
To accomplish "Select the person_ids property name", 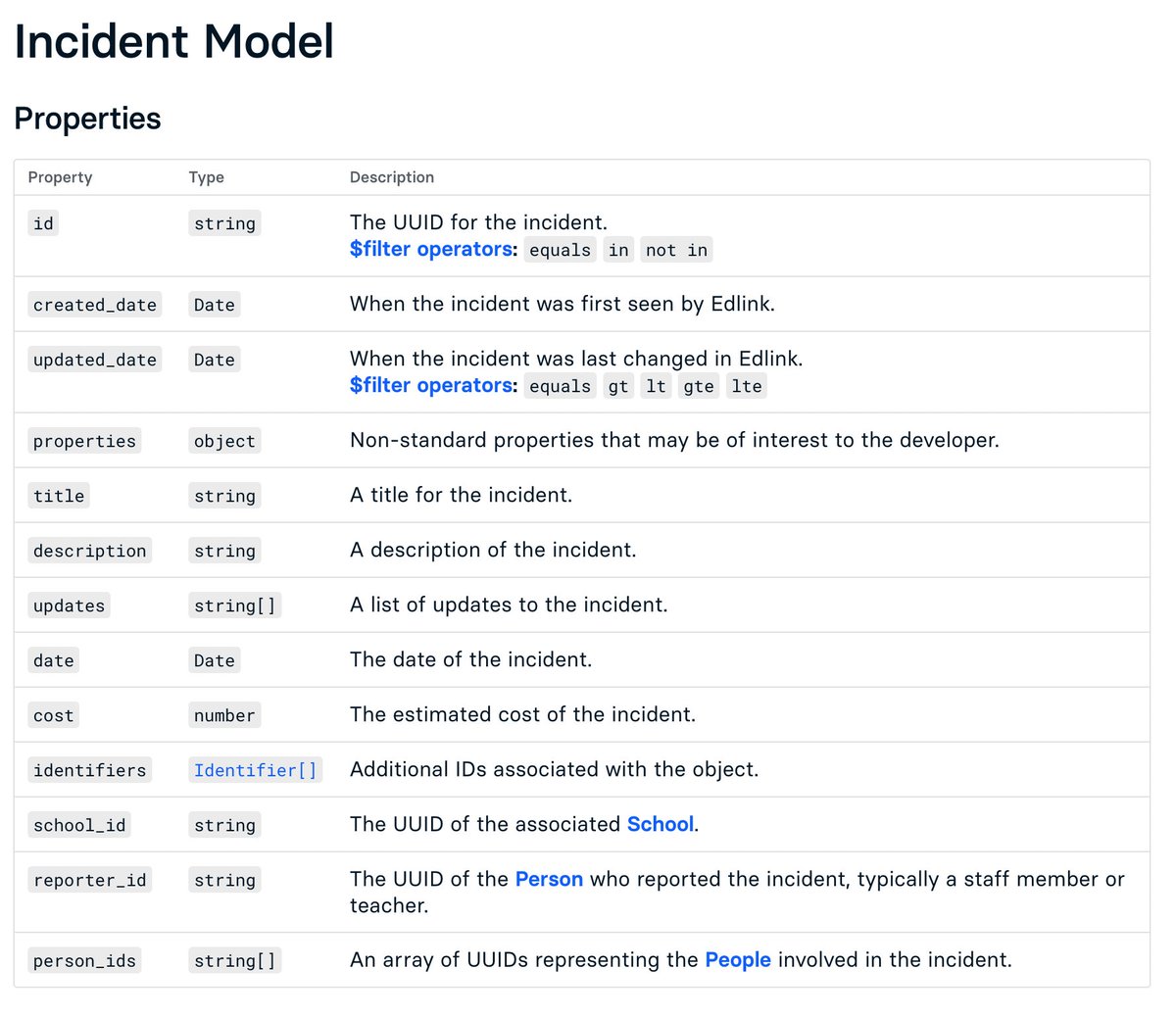I will click(84, 960).
